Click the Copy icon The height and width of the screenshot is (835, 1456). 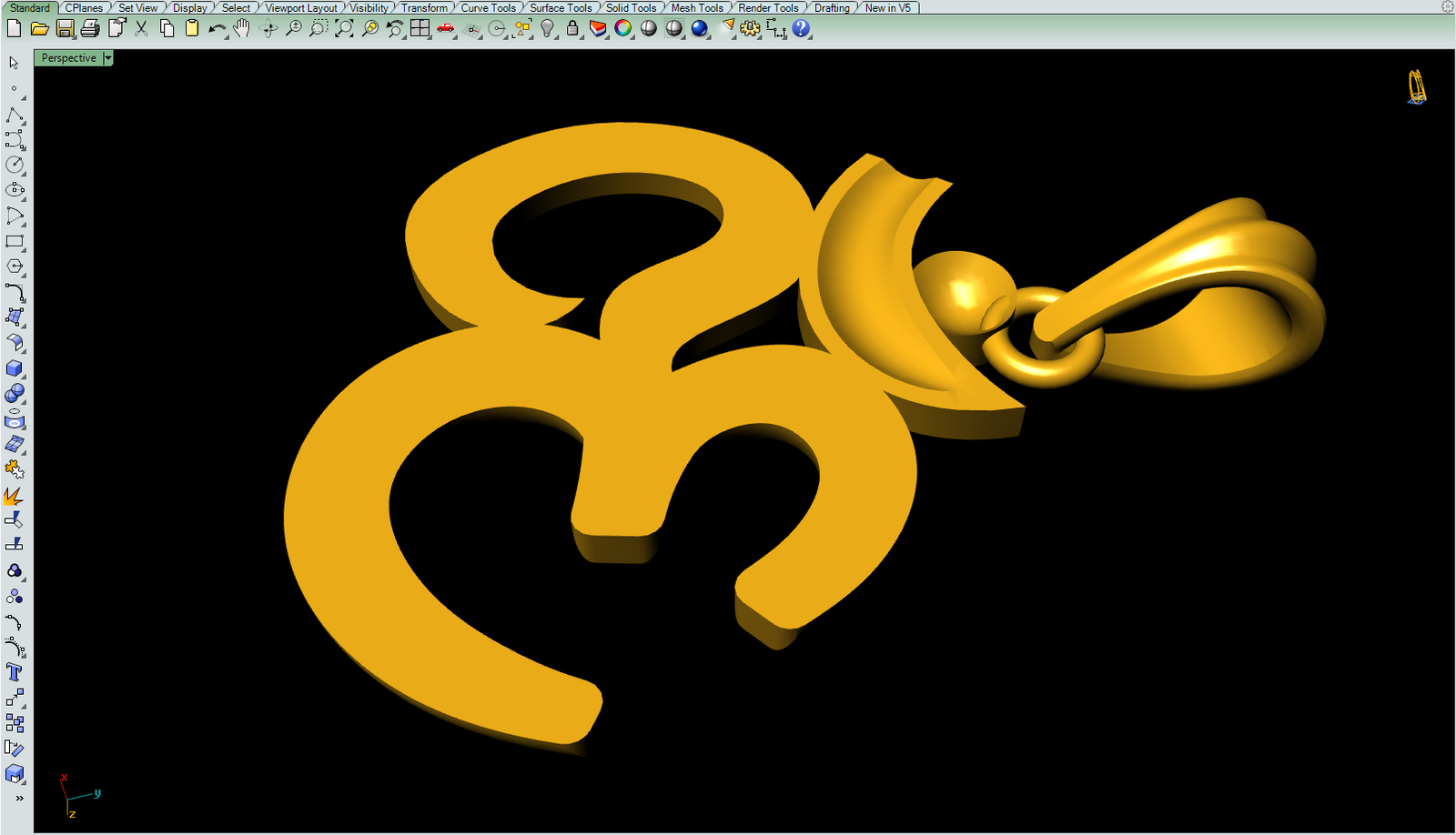click(x=167, y=28)
